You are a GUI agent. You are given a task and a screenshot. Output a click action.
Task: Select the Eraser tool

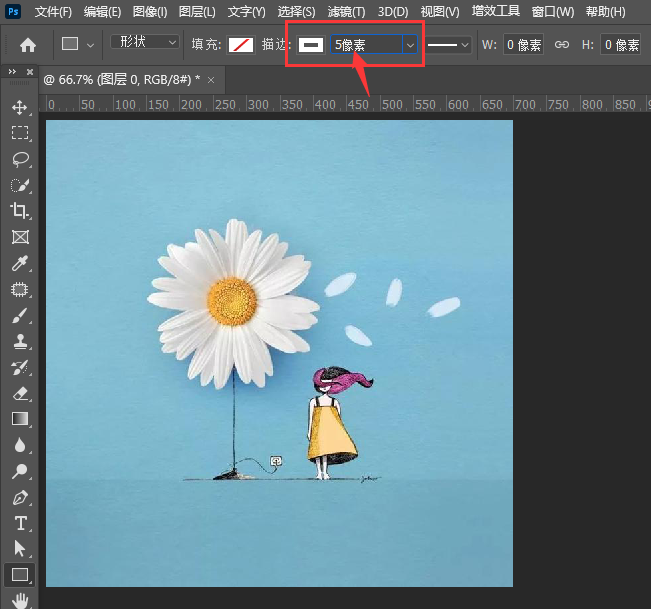19,394
